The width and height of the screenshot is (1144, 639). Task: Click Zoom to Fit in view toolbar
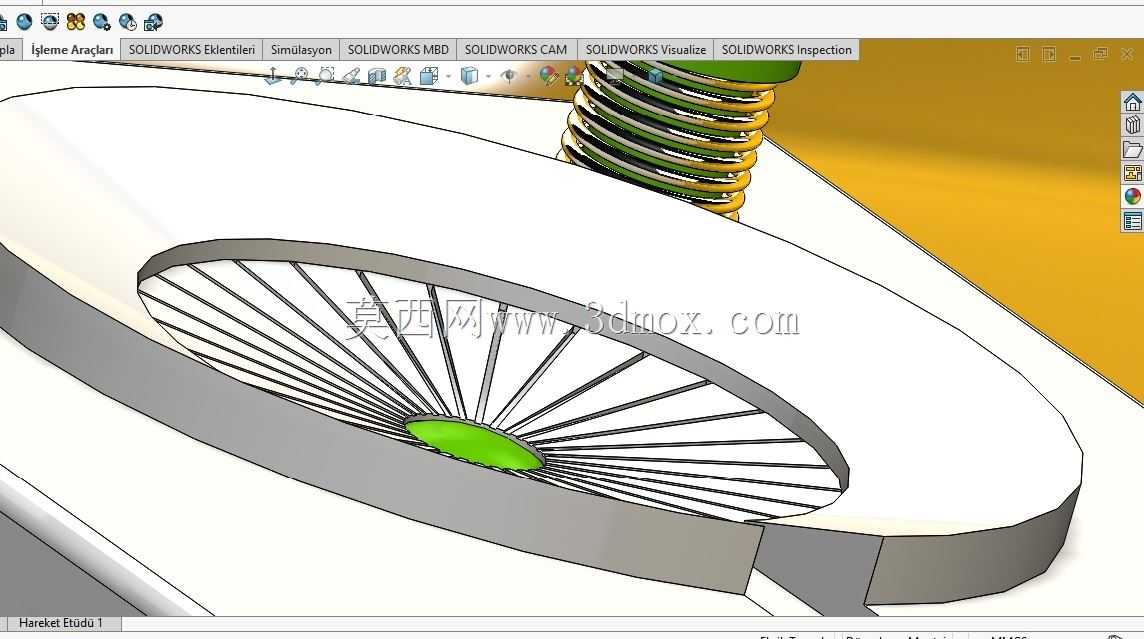click(300, 76)
